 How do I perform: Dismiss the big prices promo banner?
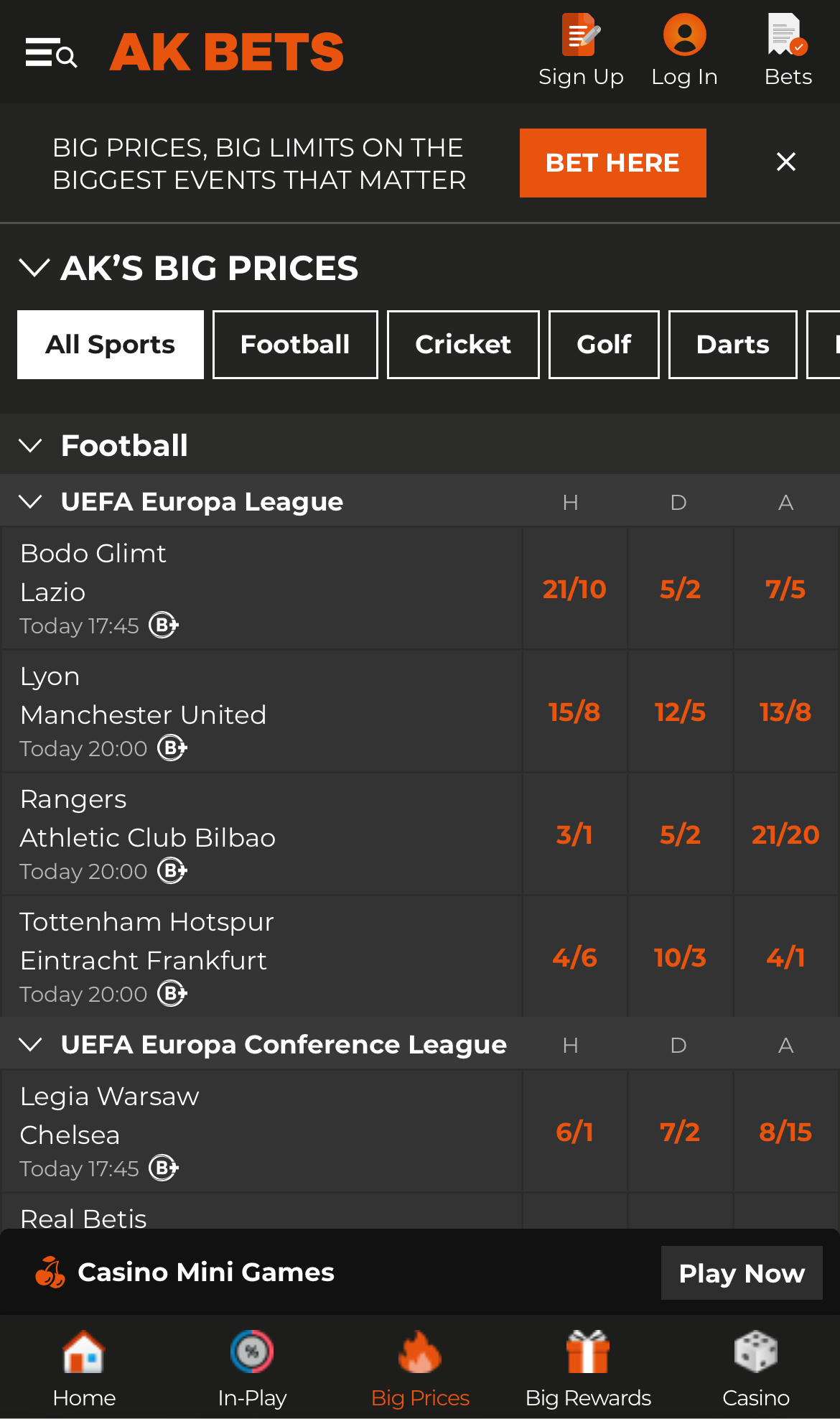(x=786, y=162)
